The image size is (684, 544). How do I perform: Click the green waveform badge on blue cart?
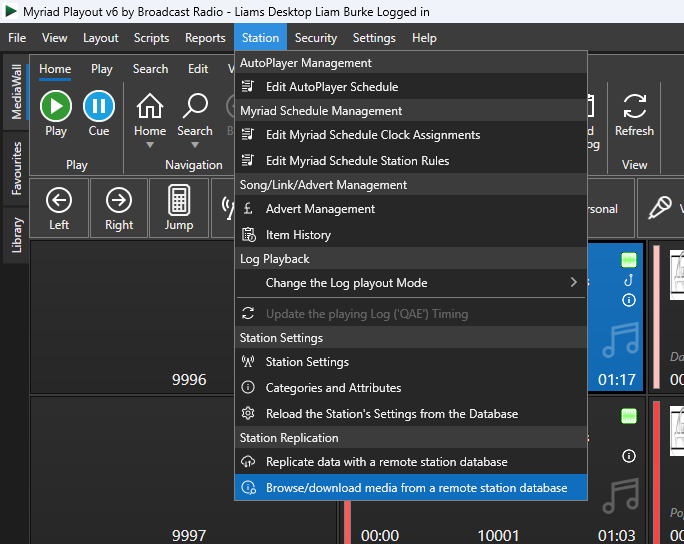click(x=629, y=260)
